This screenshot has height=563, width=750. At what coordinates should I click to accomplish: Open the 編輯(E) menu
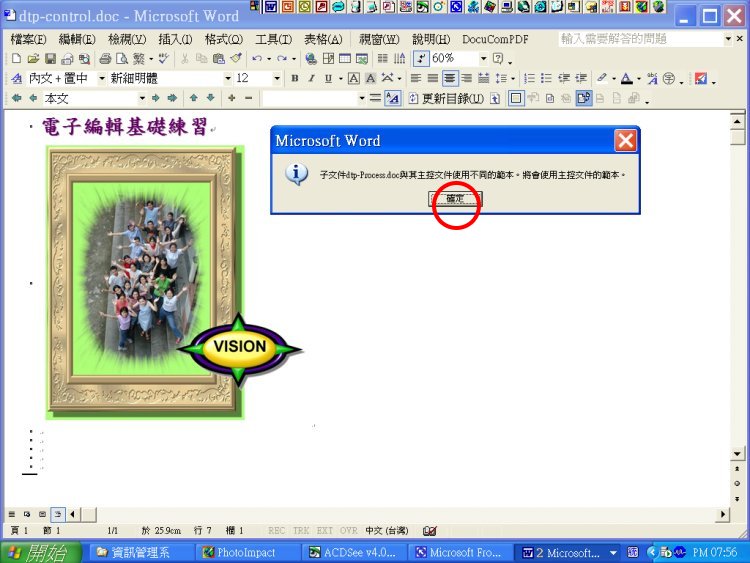77,39
